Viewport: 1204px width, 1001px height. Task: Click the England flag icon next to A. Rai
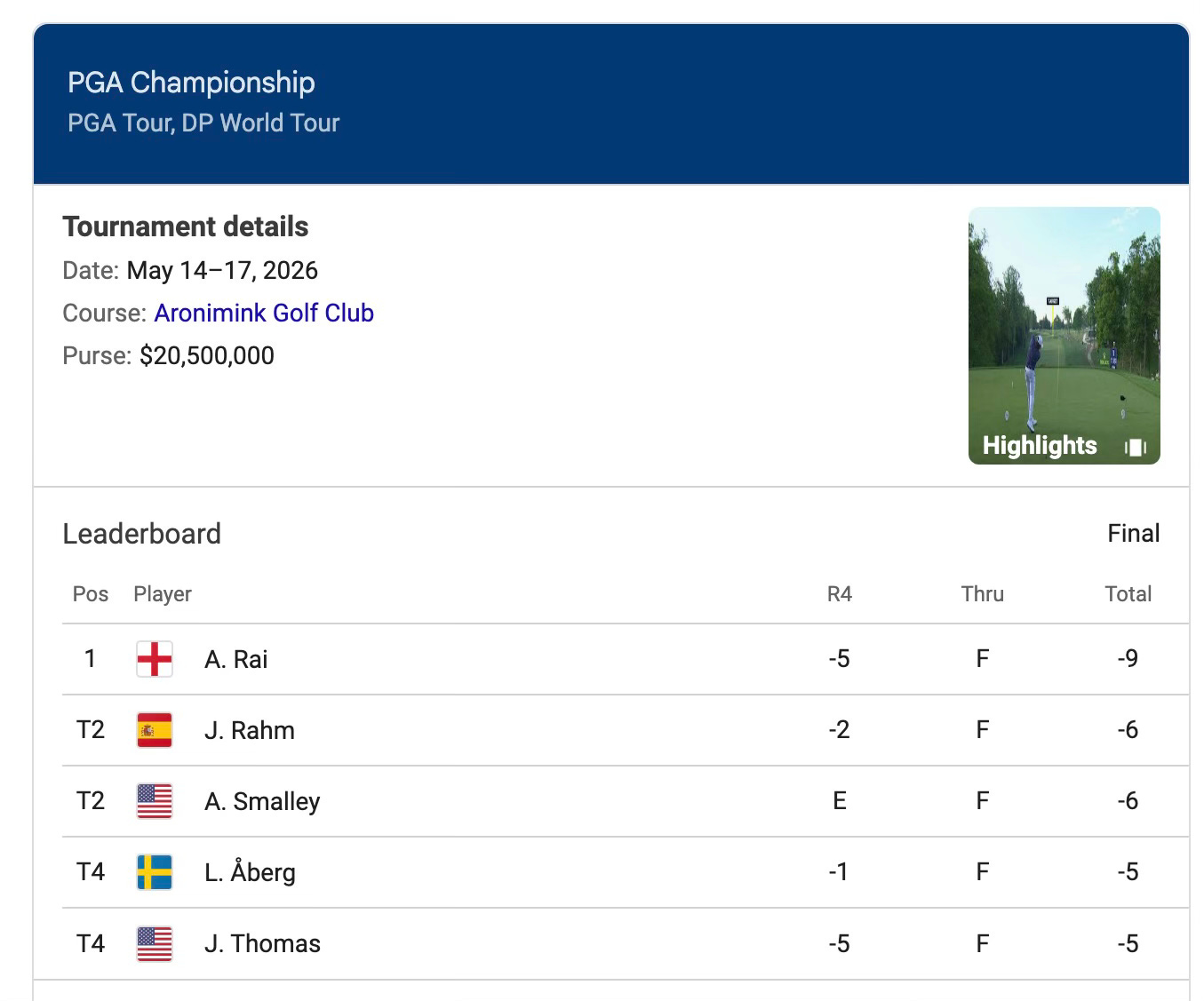155,659
